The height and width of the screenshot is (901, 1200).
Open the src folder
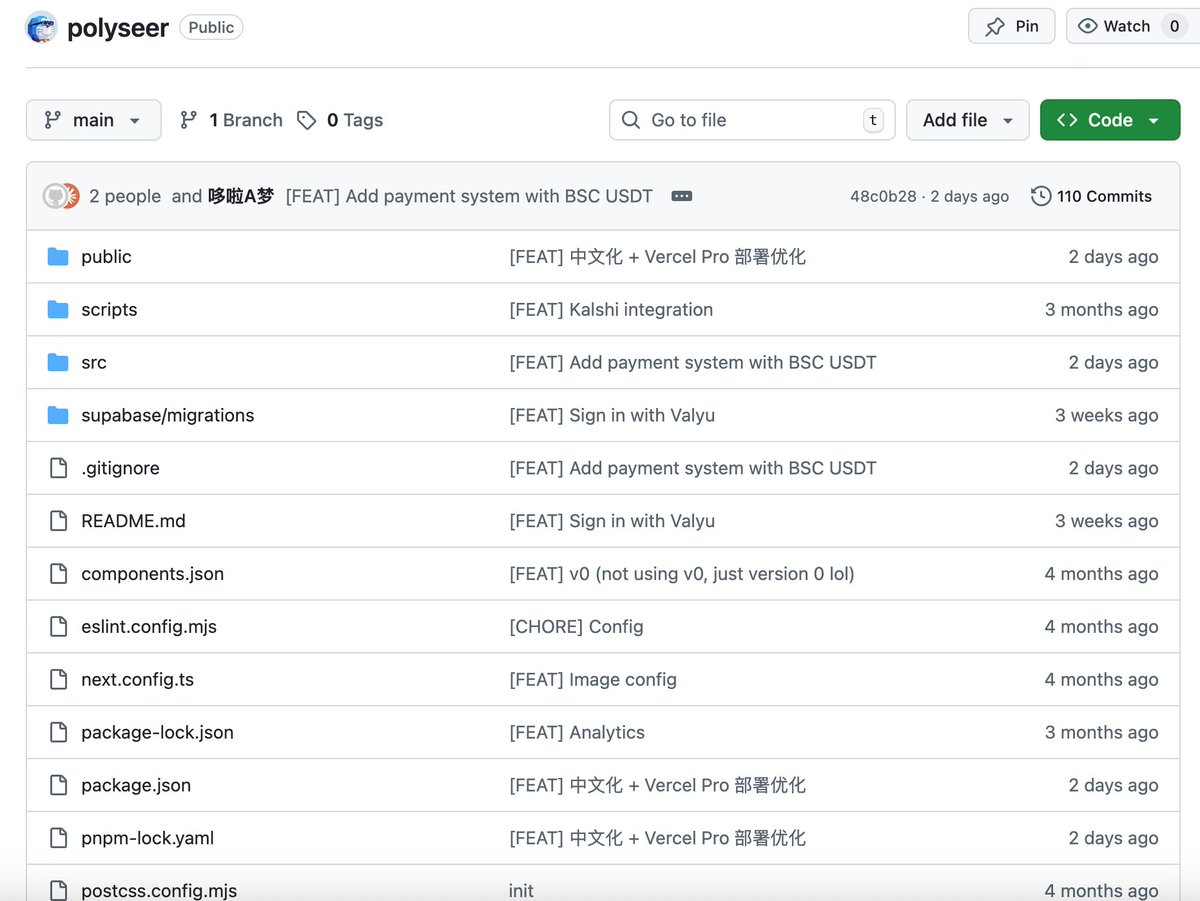(x=93, y=362)
